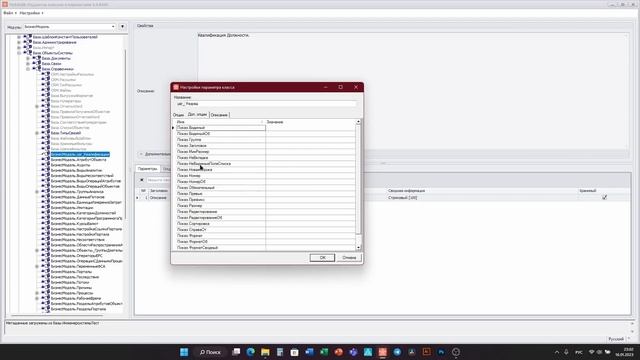
Task: Click the dialog list scroll-down arrow
Action: pos(358,247)
